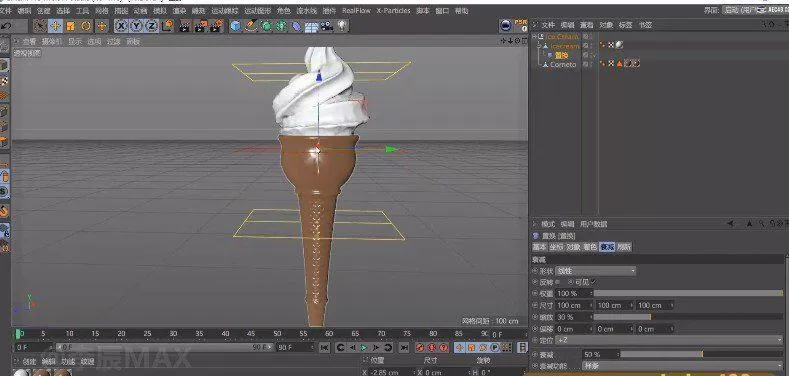789x376 pixels.
Task: Open the 衰减功能 function dropdown
Action: (x=682, y=366)
